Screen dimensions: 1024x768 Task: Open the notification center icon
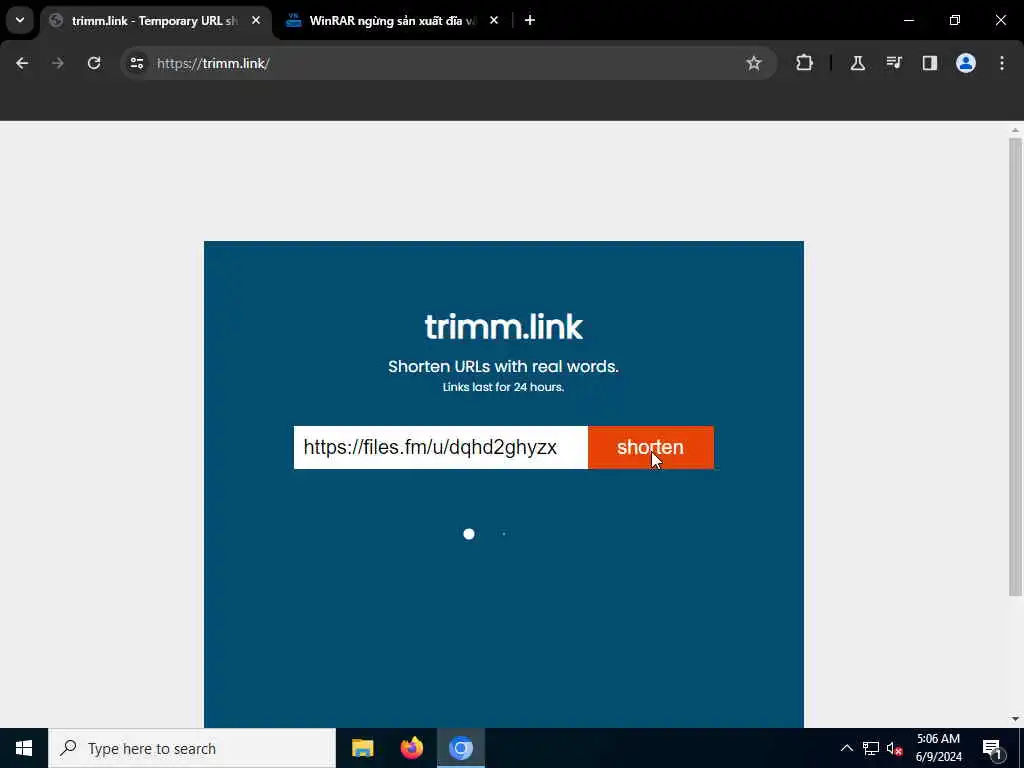(x=992, y=748)
